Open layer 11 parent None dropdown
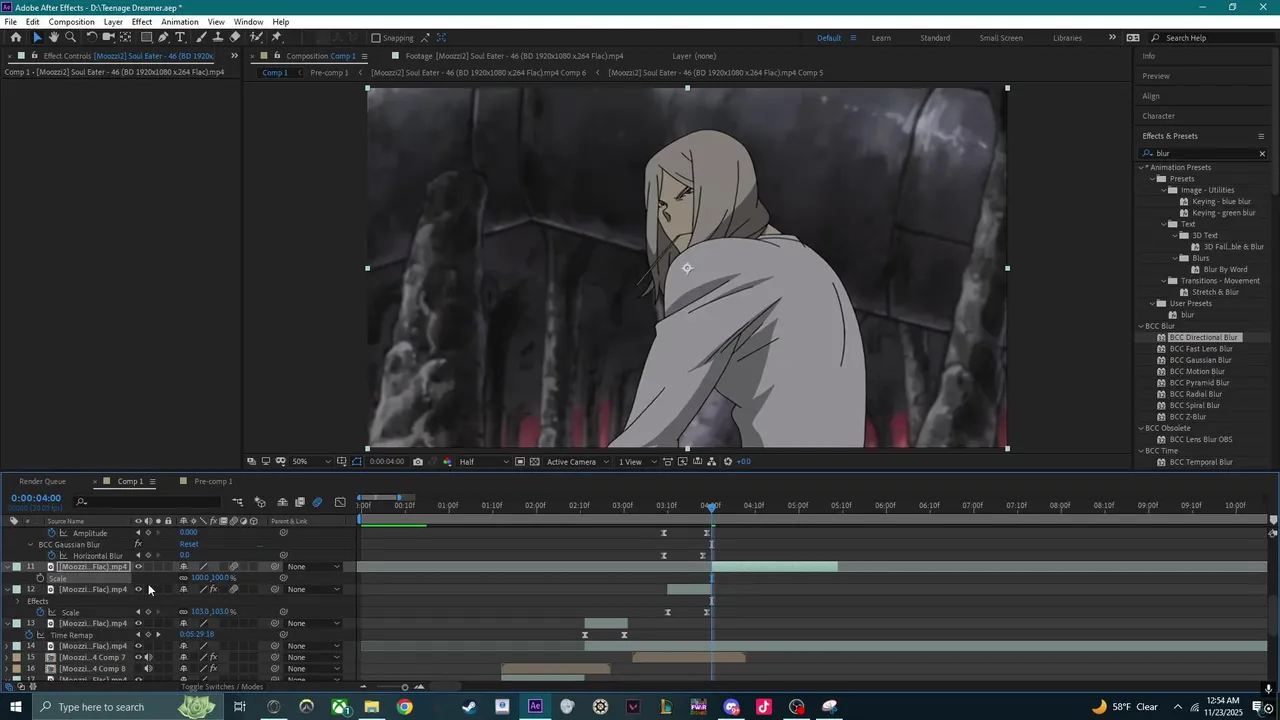The width and height of the screenshot is (1280, 720). 313,567
